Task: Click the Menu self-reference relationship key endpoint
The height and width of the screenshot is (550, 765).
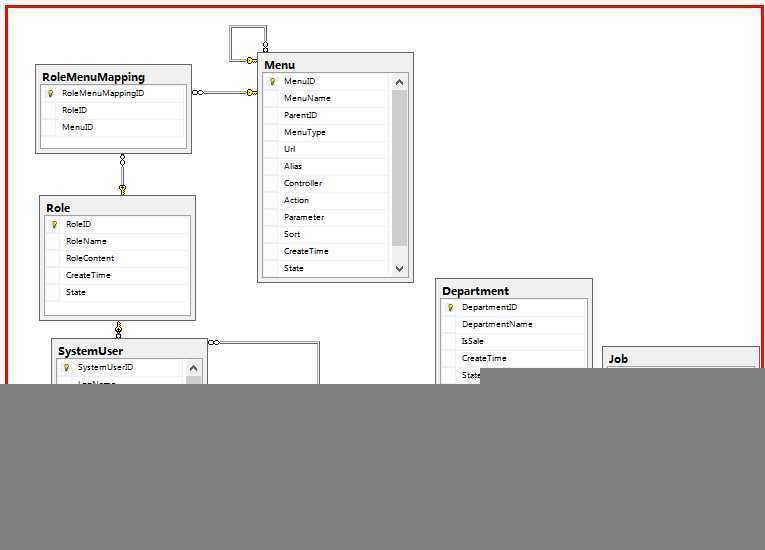Action: [251, 61]
